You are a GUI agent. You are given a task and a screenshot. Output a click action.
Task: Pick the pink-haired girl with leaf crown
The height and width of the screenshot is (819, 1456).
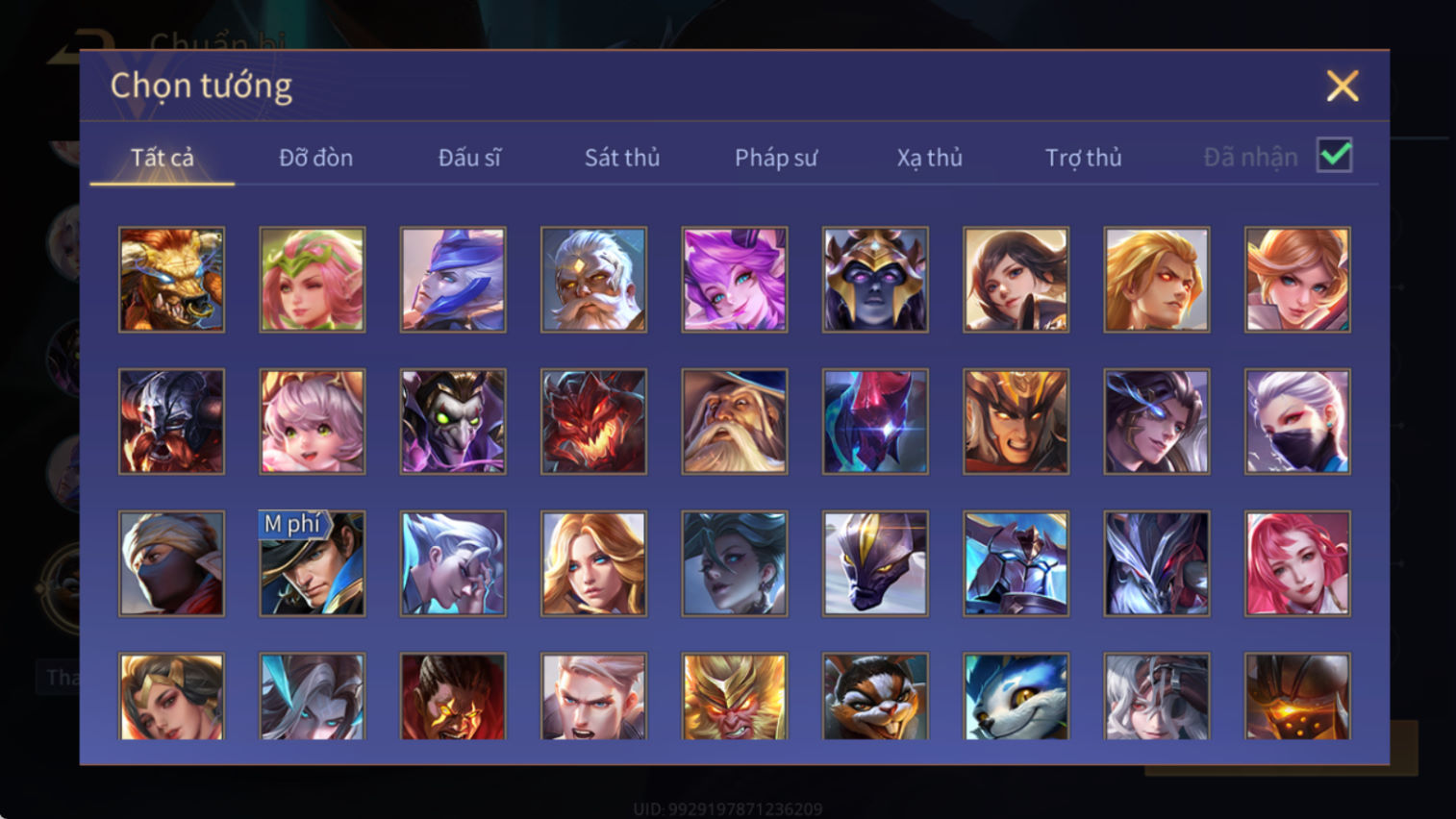313,280
